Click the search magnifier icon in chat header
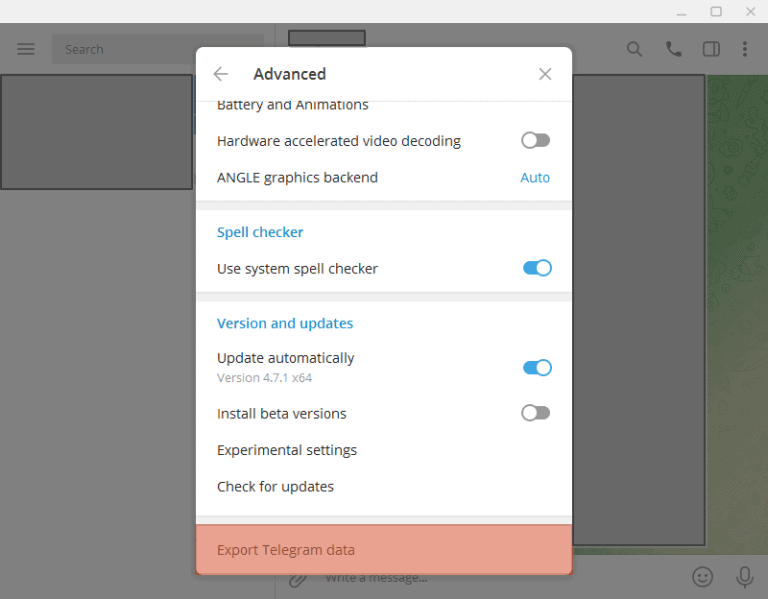The height and width of the screenshot is (599, 768). pos(635,49)
